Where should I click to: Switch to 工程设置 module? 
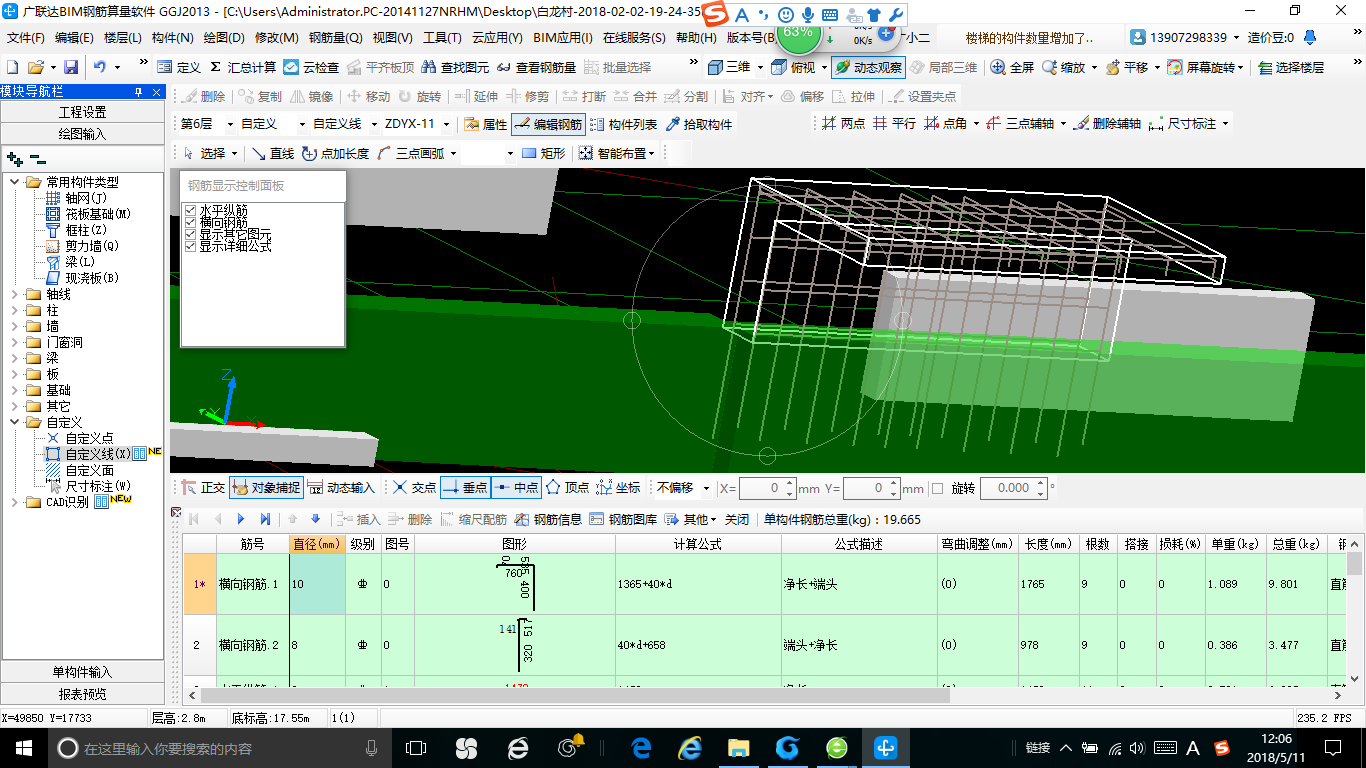tap(82, 112)
